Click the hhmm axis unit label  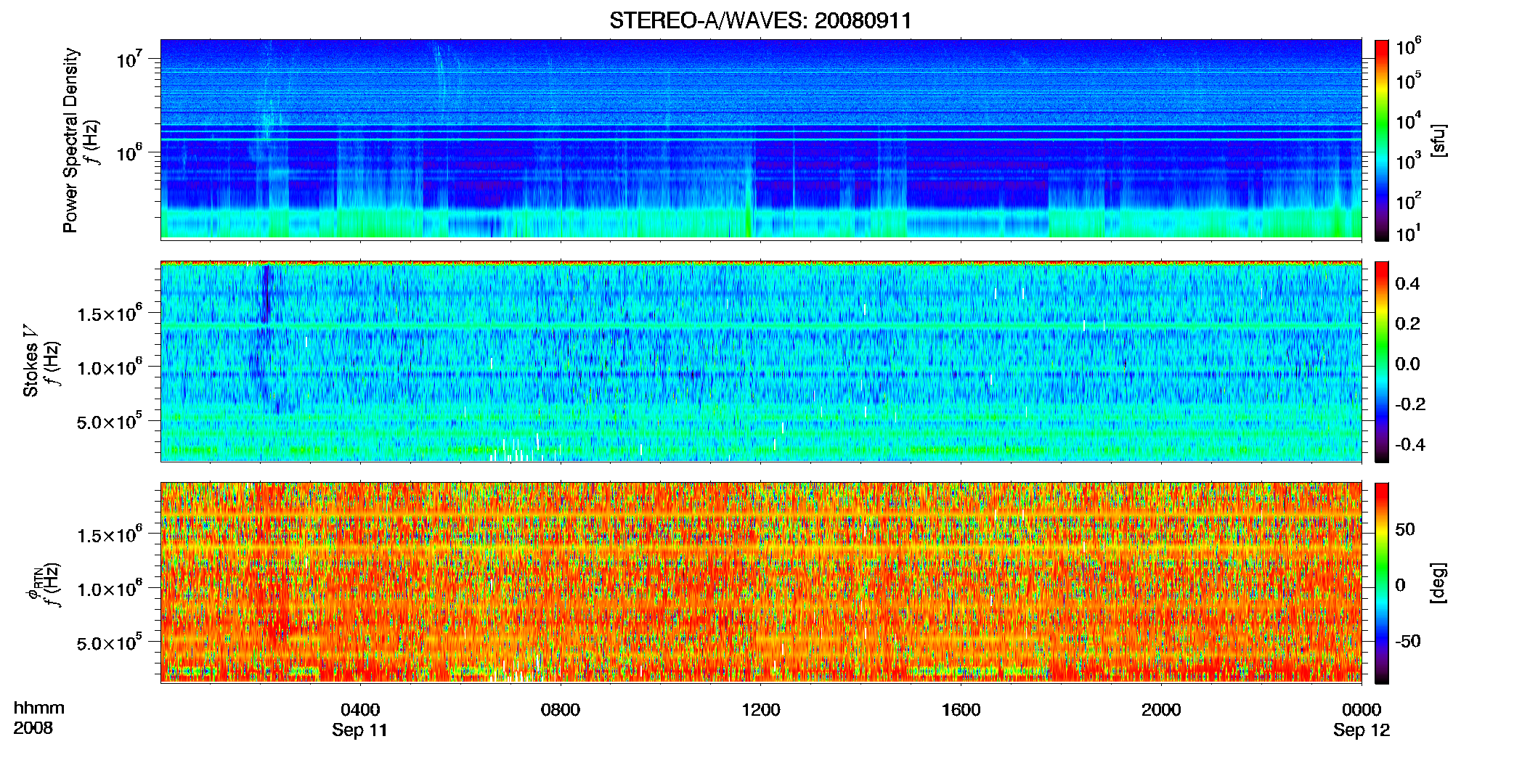coord(39,709)
